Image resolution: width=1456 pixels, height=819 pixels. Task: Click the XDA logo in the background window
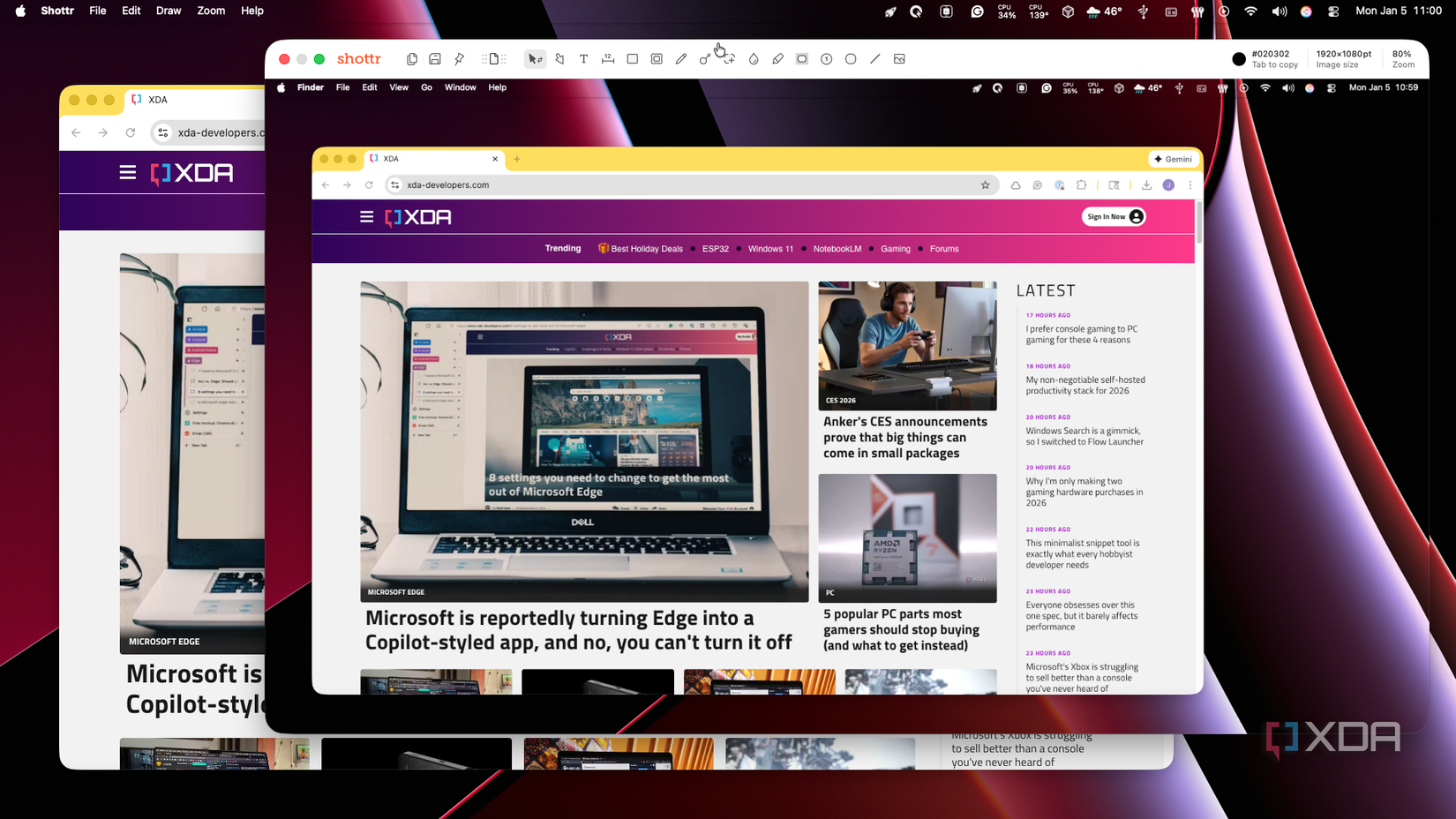point(191,173)
